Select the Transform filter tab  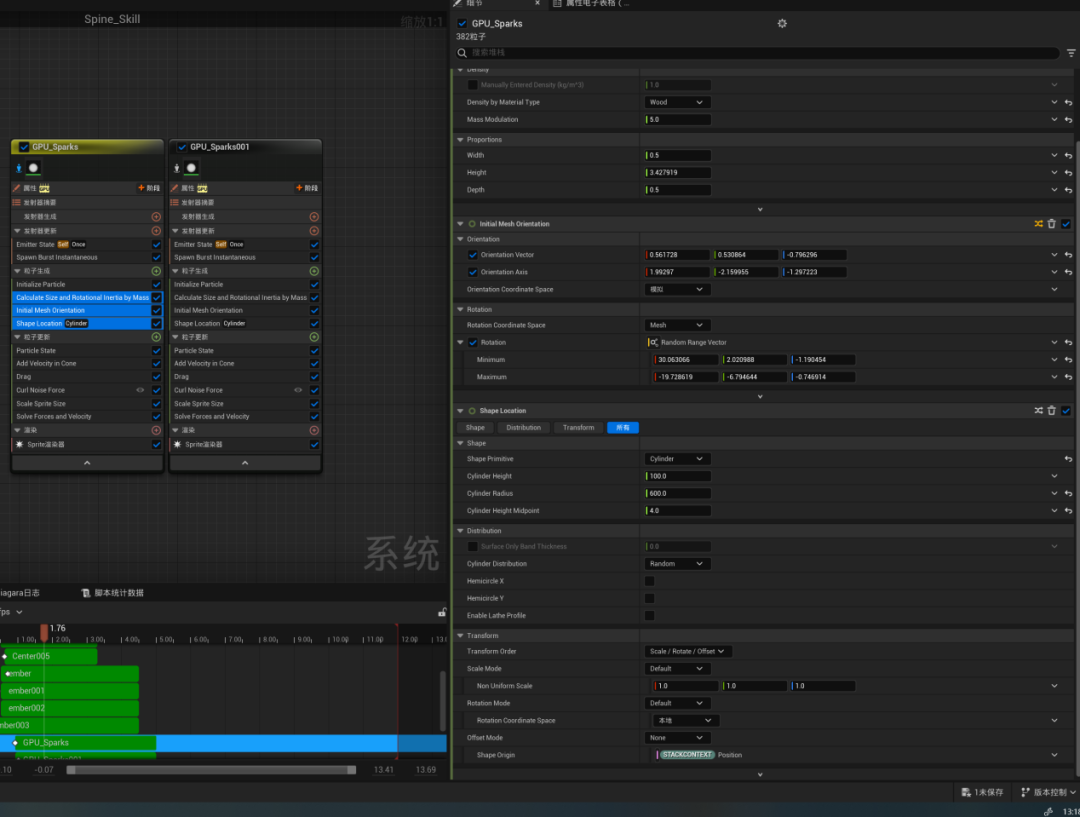pos(579,428)
